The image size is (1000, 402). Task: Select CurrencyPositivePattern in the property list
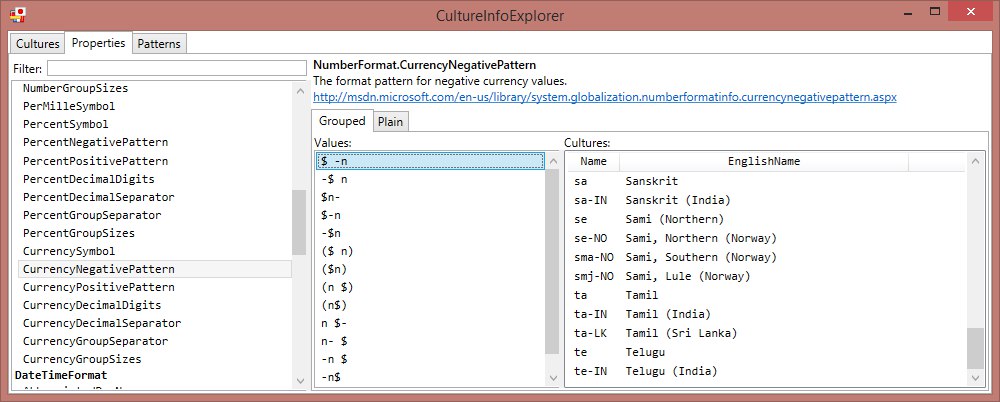coord(99,287)
